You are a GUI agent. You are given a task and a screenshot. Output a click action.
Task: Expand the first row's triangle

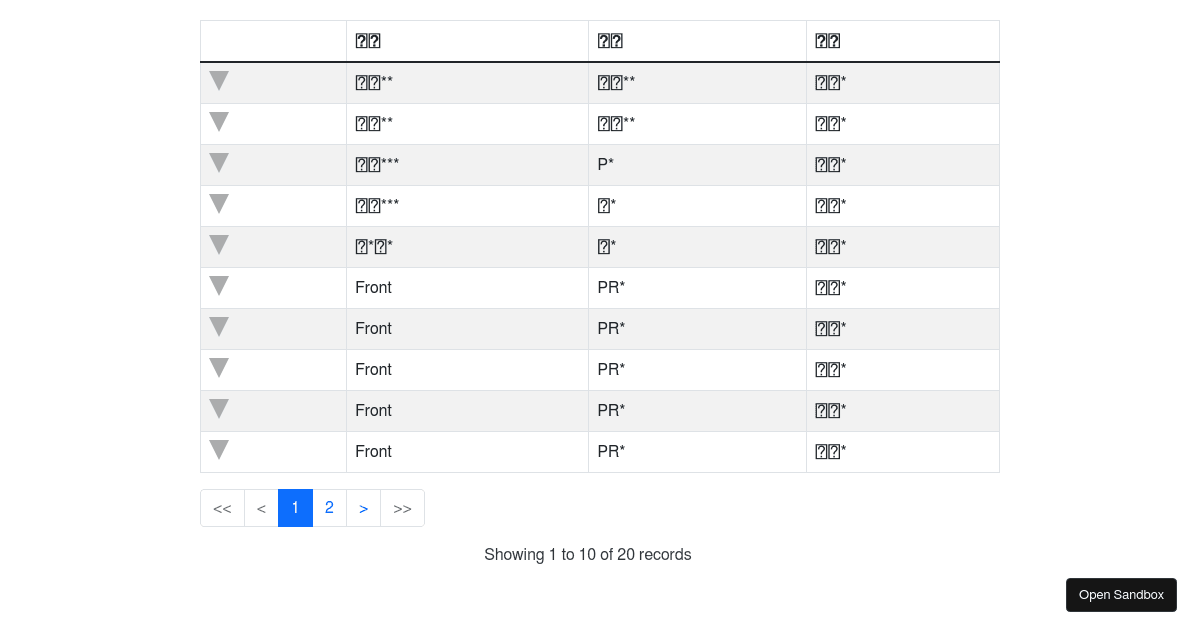(x=219, y=81)
